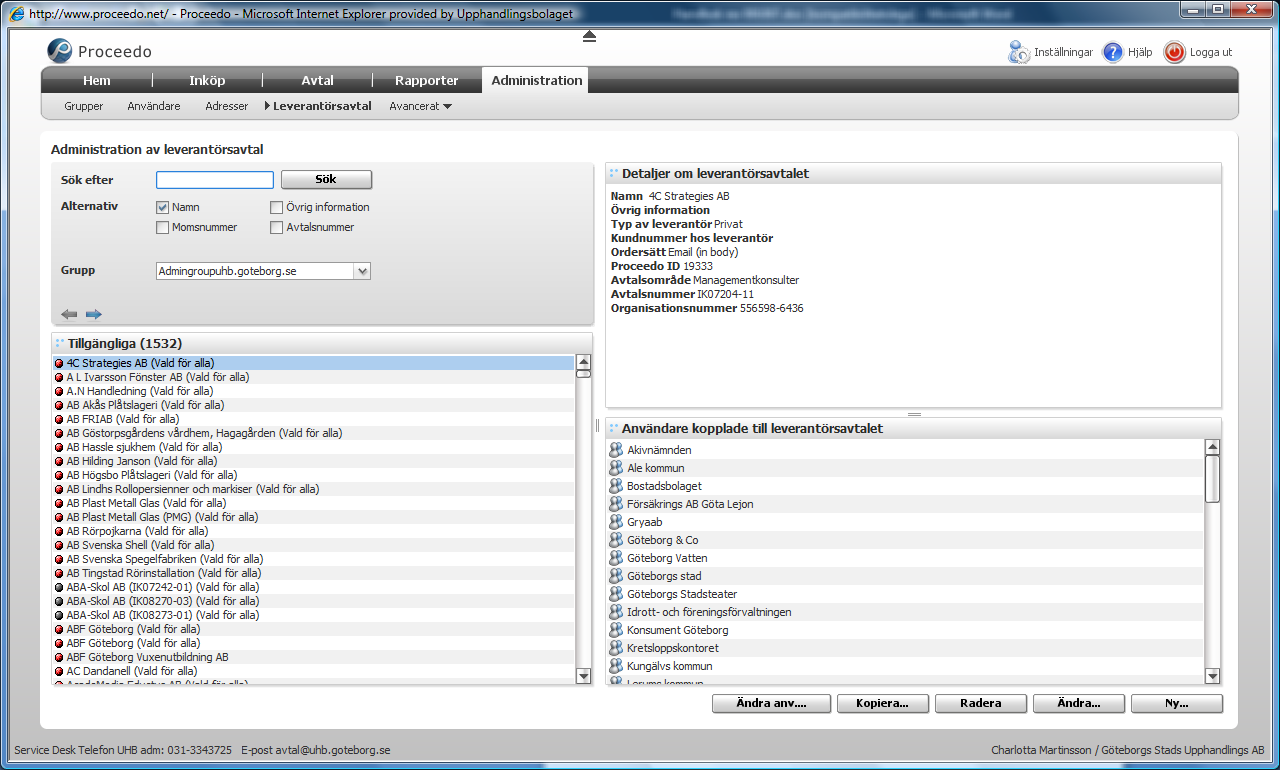Click user icon beside Konsument Göteborg

coord(616,630)
